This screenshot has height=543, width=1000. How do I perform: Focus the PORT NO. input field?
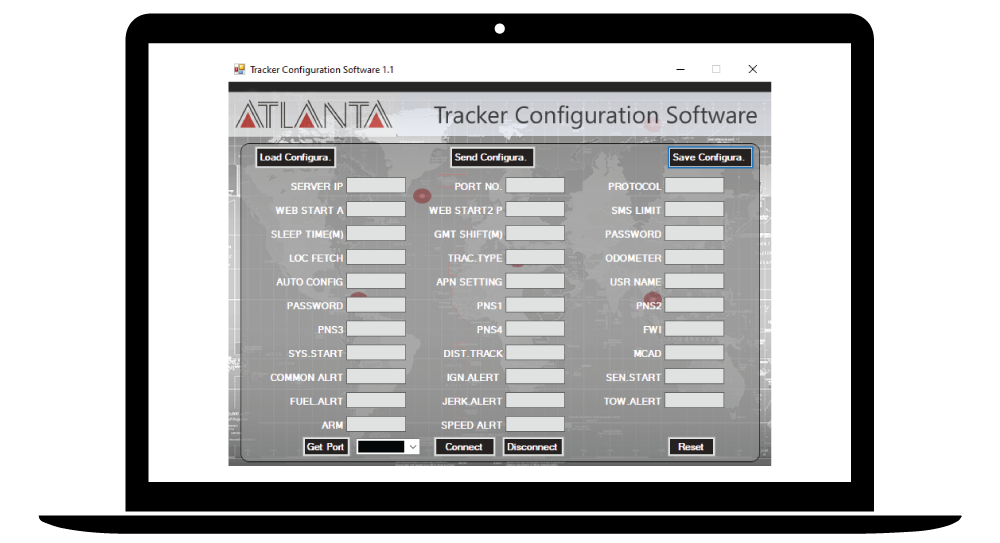click(535, 186)
